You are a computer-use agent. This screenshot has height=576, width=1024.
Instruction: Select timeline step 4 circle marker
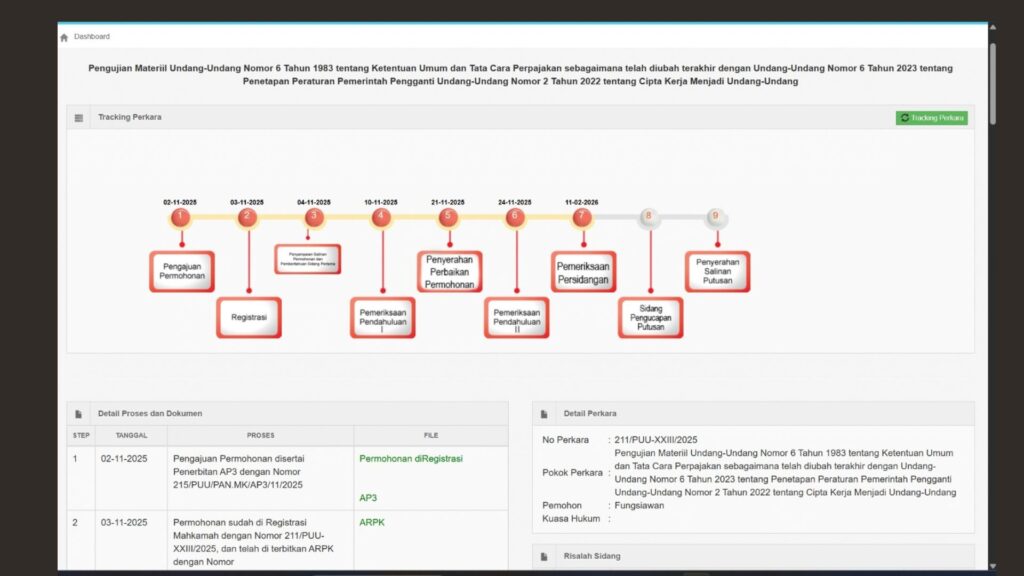click(381, 217)
